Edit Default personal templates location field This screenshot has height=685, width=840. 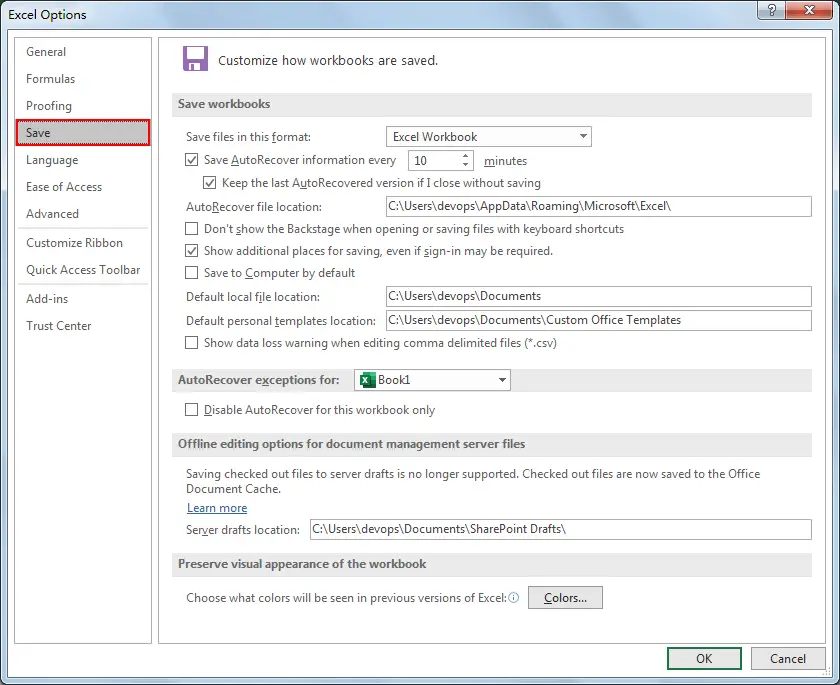598,320
